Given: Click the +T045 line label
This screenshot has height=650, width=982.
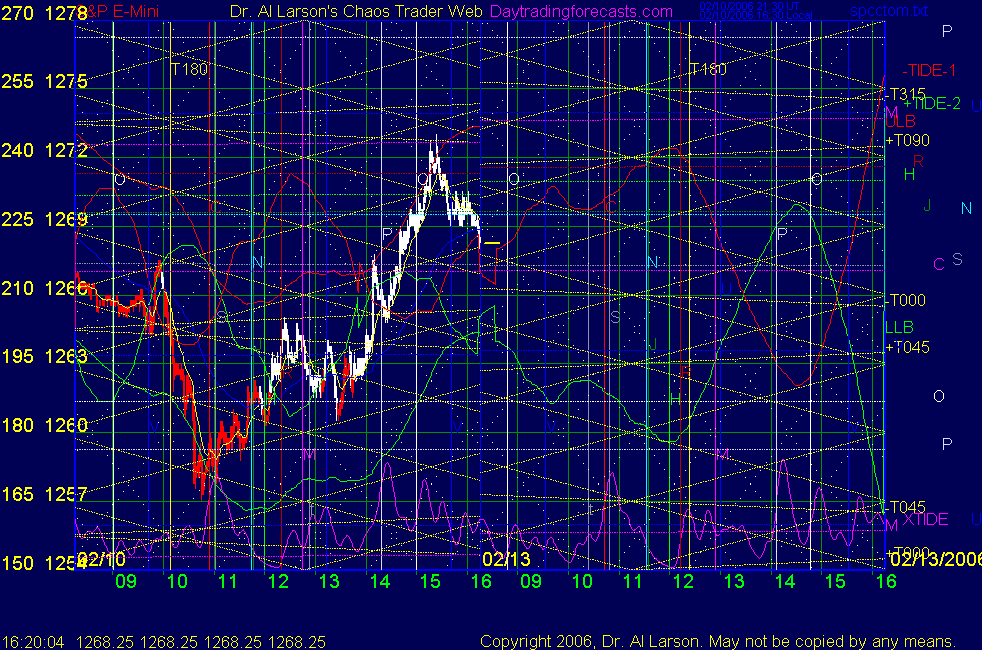Looking at the screenshot, I should (907, 347).
